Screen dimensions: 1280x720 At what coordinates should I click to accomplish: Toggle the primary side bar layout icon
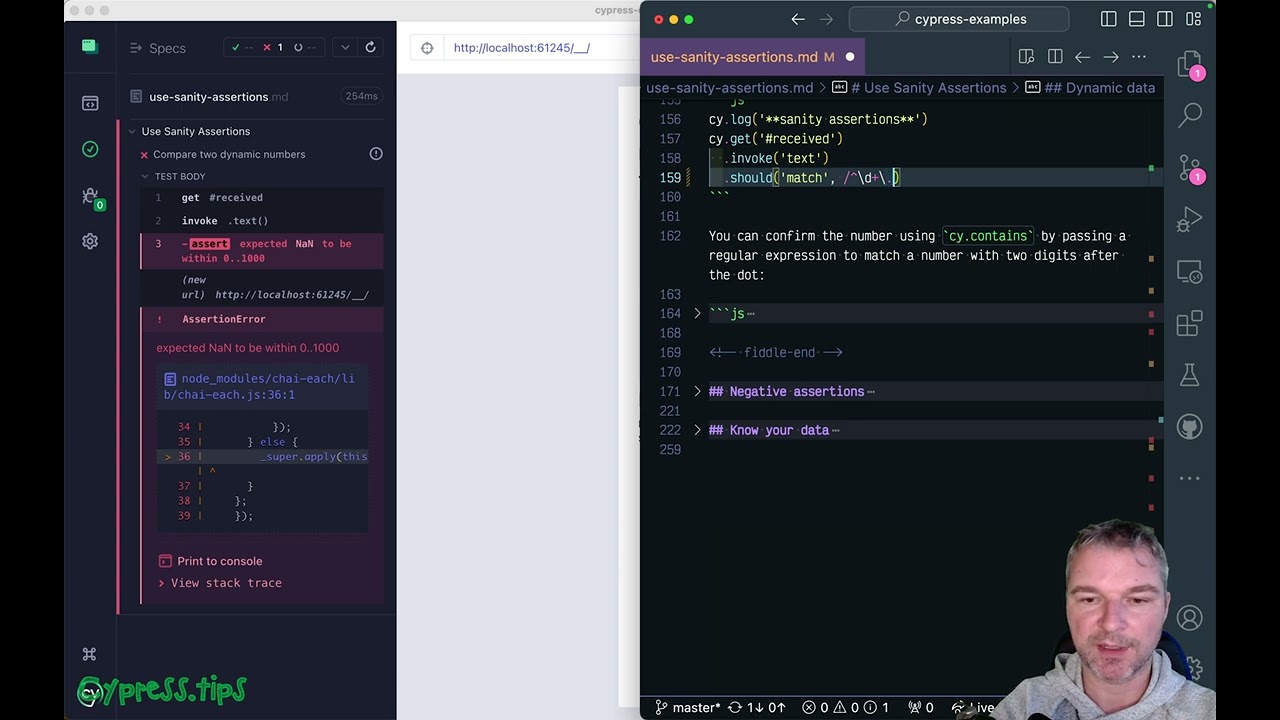(1109, 19)
